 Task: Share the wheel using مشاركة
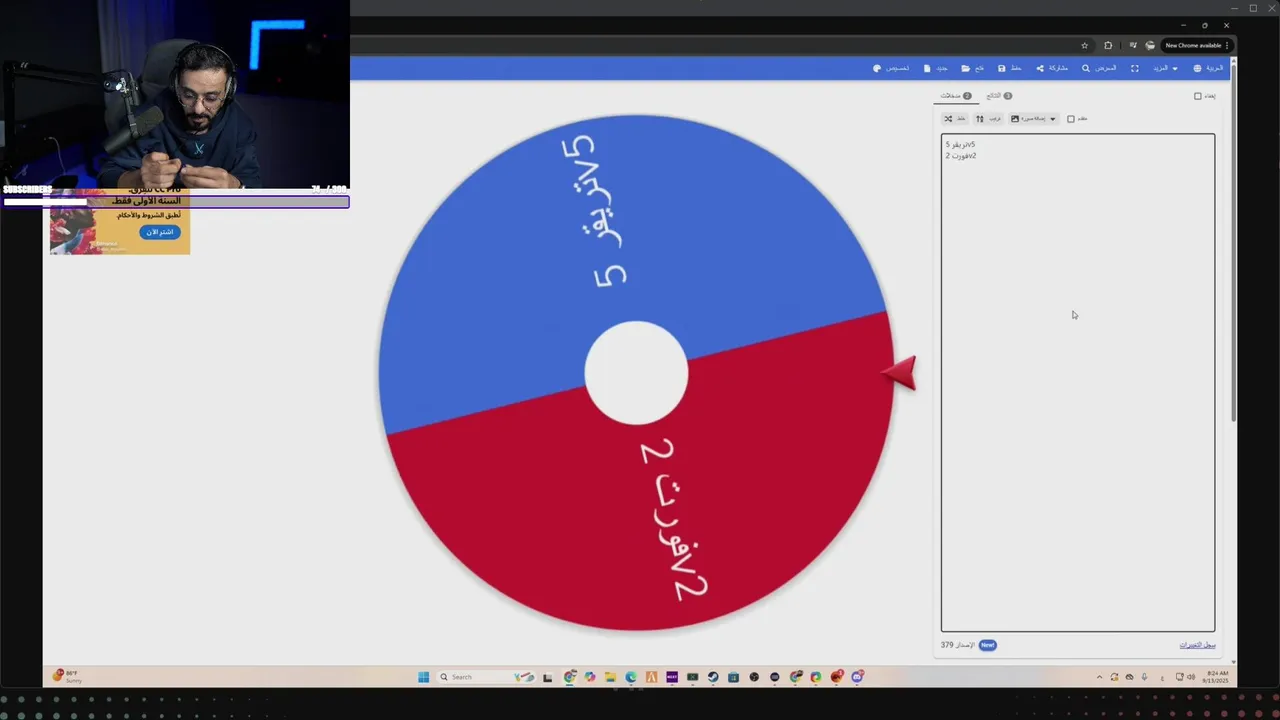(x=1052, y=68)
